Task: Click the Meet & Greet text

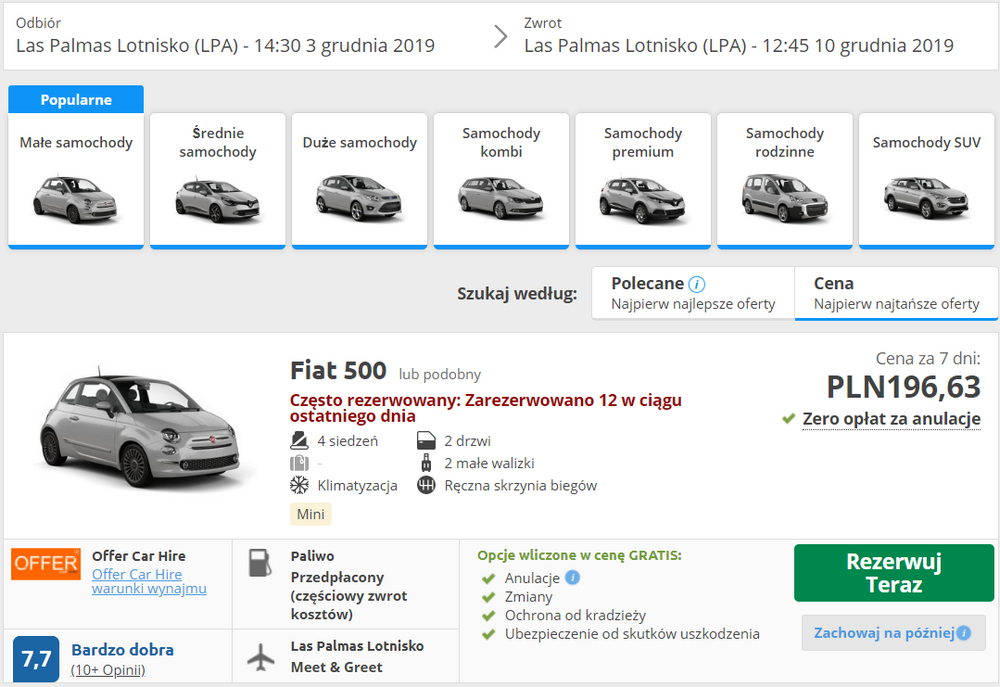Action: point(336,667)
